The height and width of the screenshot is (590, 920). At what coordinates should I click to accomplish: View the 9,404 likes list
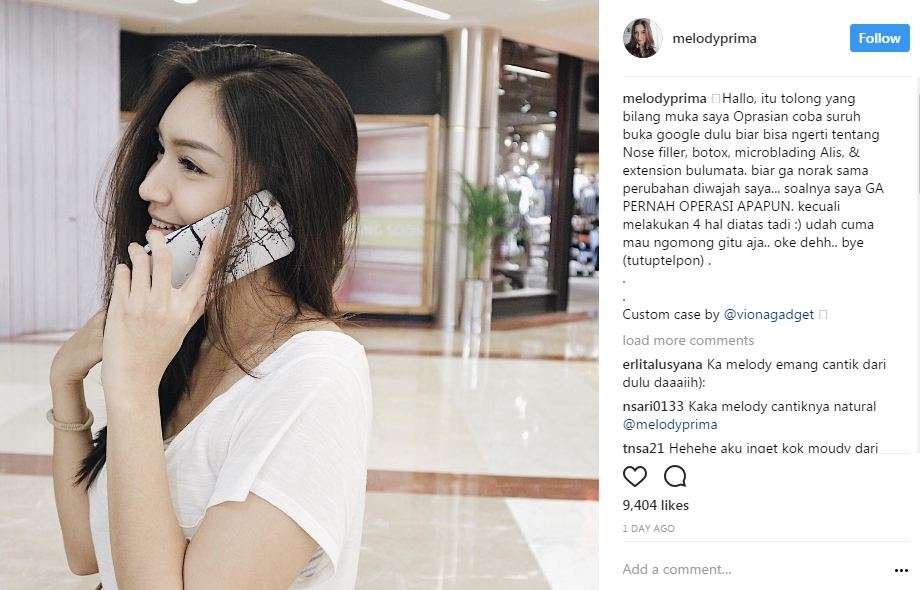click(655, 505)
